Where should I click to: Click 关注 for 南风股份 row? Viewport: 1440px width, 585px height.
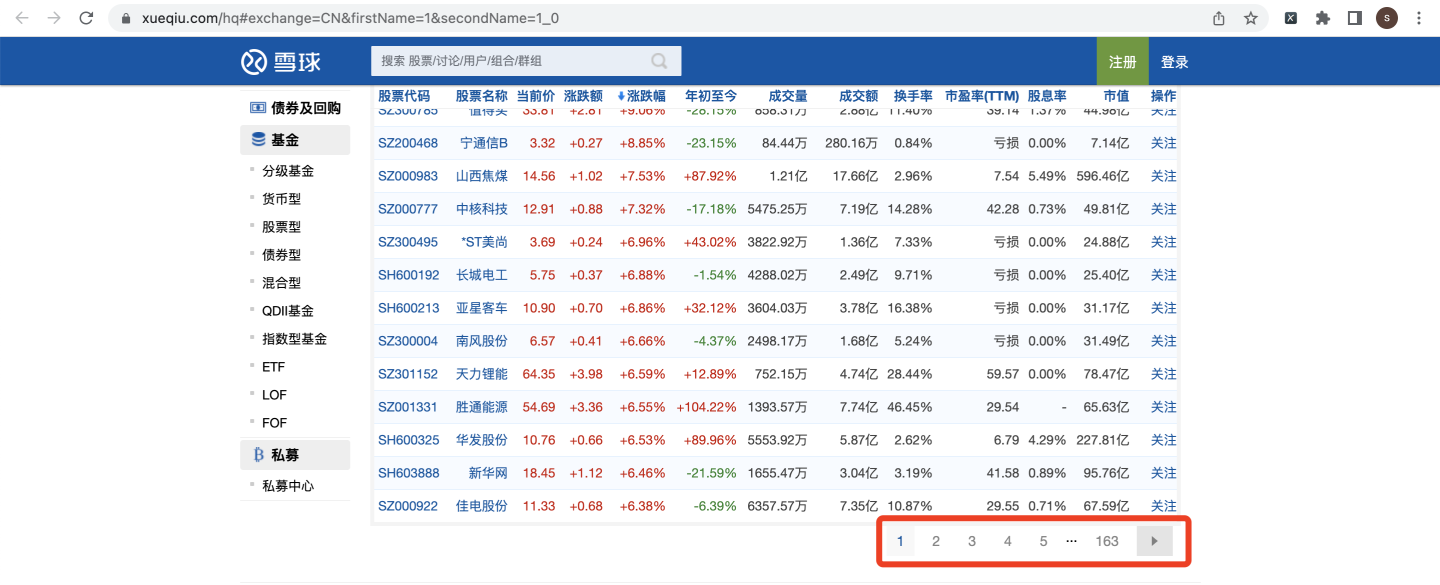tap(1164, 341)
